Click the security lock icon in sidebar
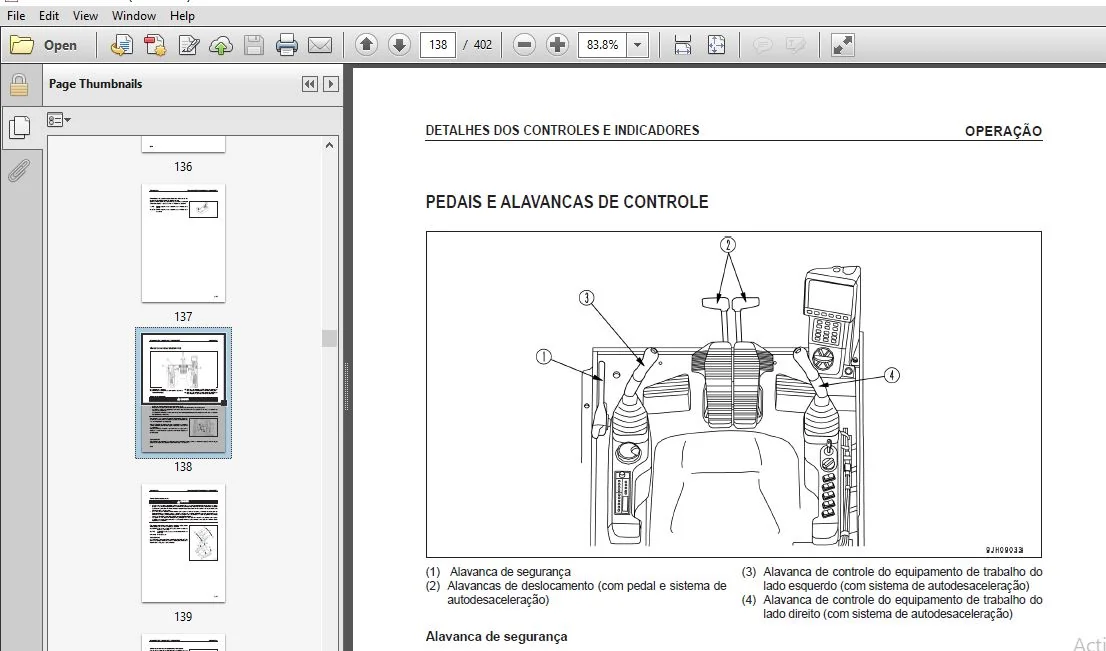This screenshot has height=651, width=1106. [19, 85]
